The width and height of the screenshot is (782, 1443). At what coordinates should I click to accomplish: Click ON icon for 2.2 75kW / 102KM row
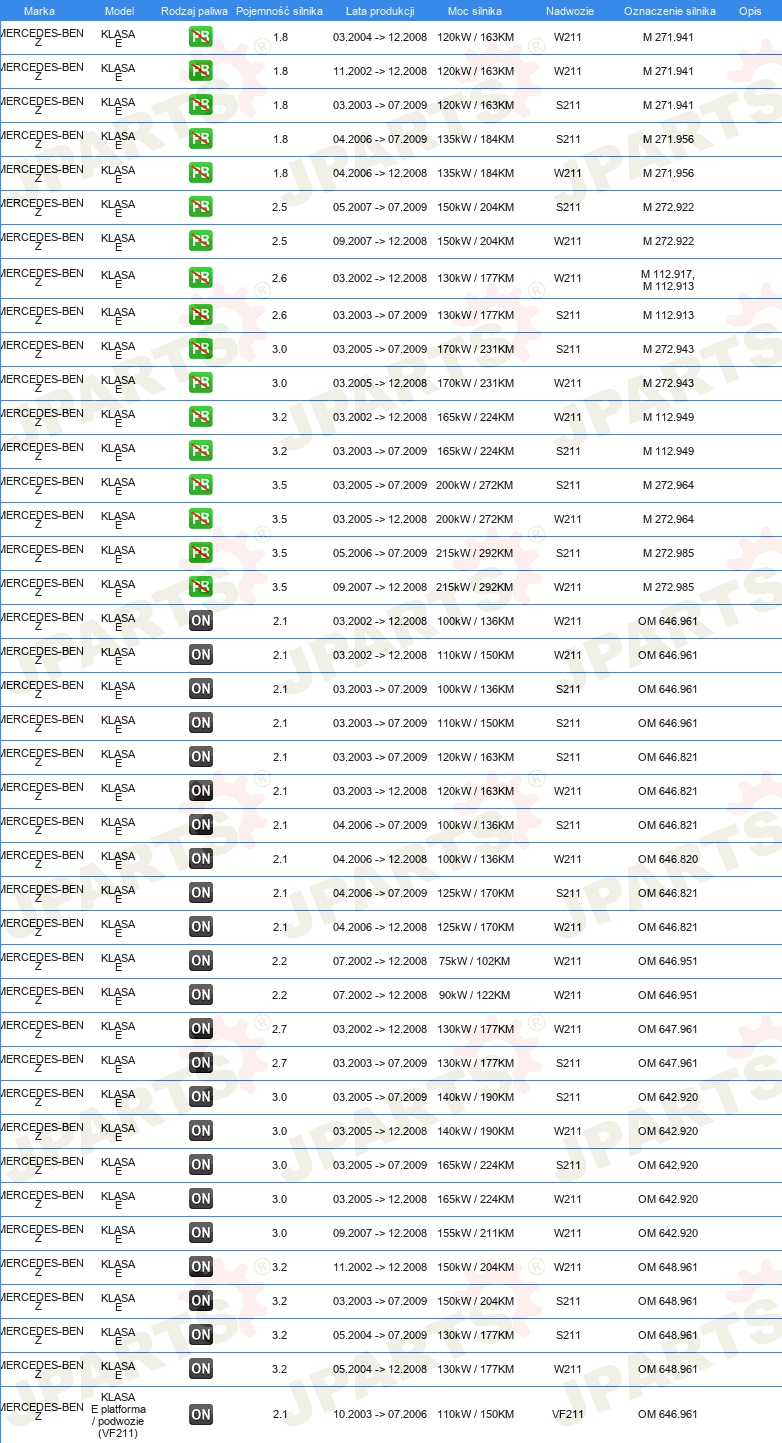(201, 962)
